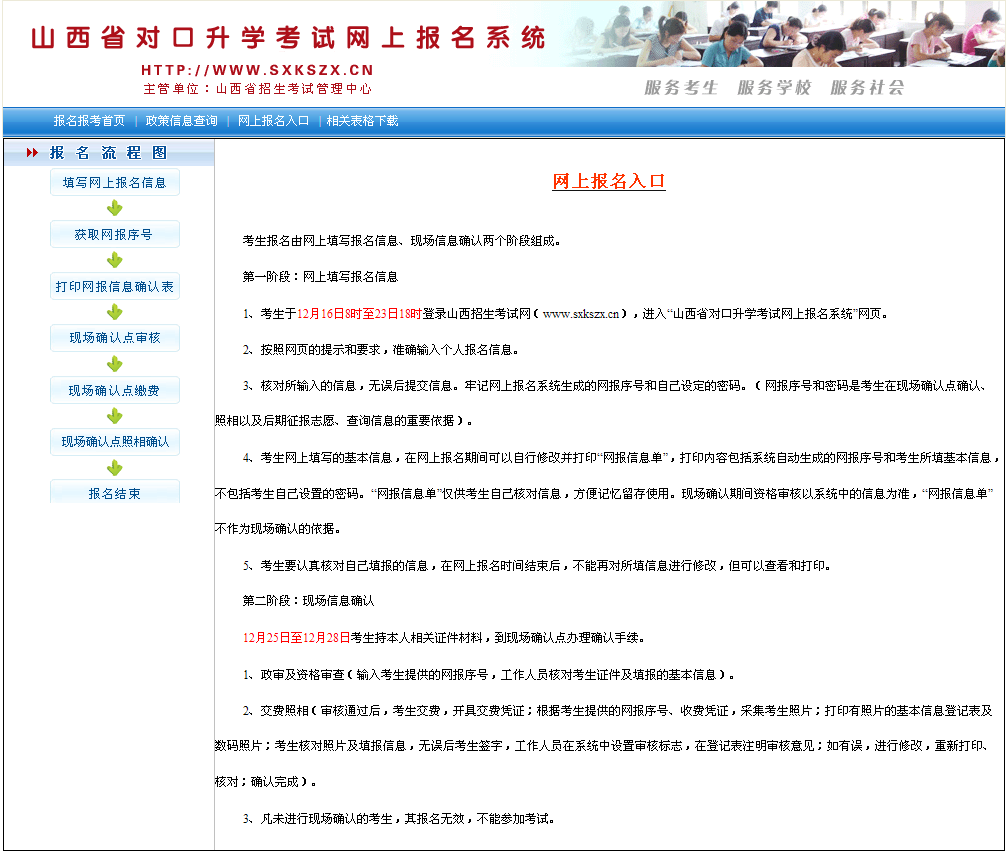Viewport: 1008px width, 853px height.
Task: Click the green arrow below 现场确认点缴费
Action: point(115,416)
